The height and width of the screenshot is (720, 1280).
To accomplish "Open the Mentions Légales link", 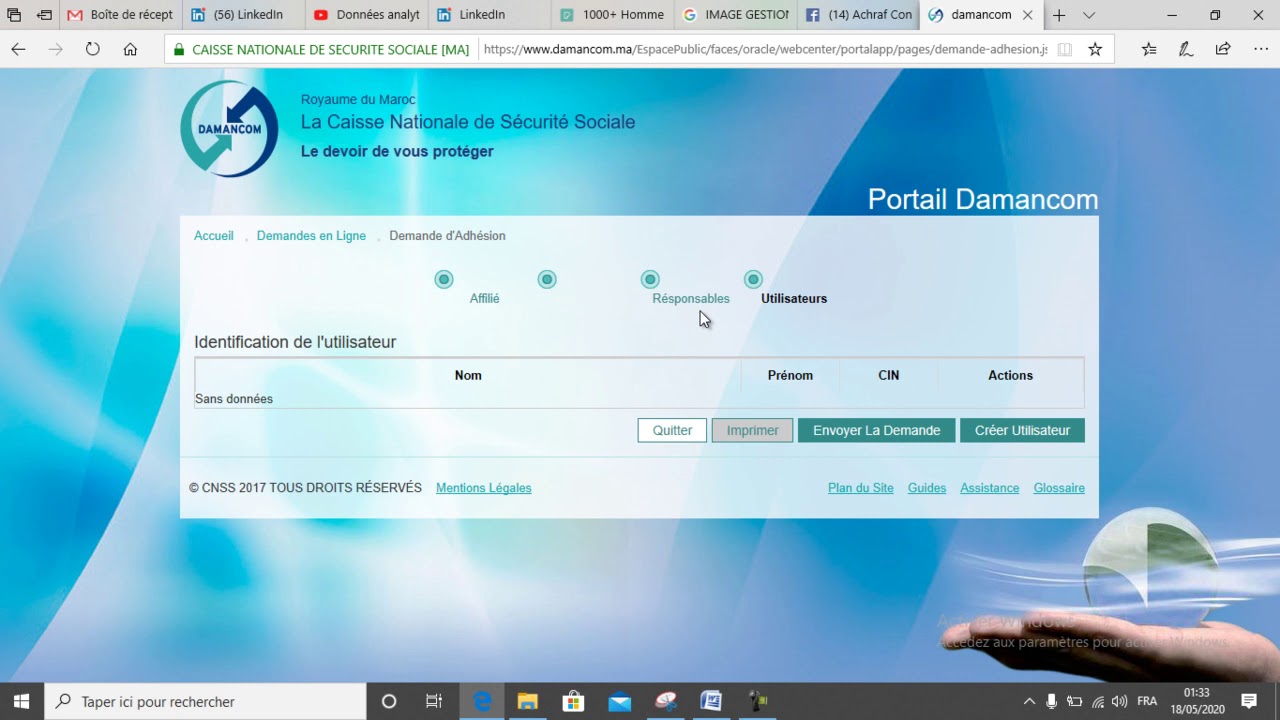I will [484, 488].
